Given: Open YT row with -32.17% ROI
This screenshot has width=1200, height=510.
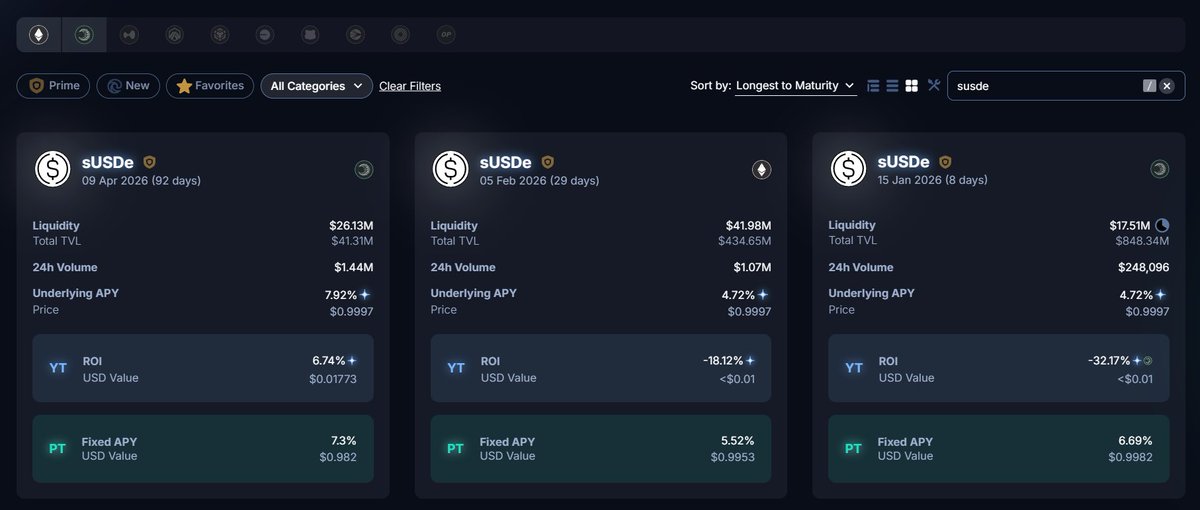Looking at the screenshot, I should pos(999,369).
